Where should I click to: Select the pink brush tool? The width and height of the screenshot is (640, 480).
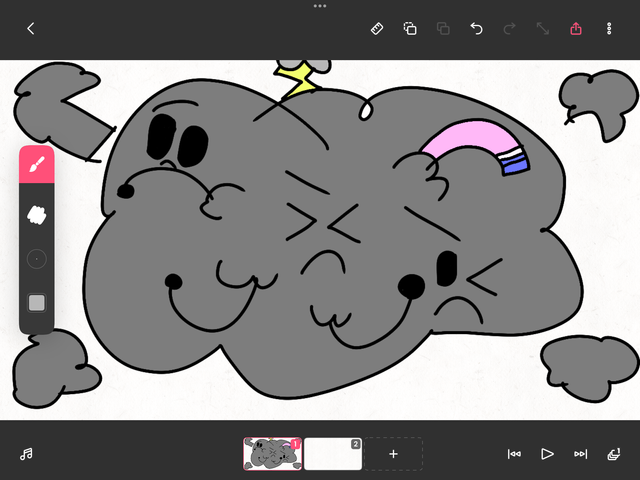pyautogui.click(x=37, y=165)
